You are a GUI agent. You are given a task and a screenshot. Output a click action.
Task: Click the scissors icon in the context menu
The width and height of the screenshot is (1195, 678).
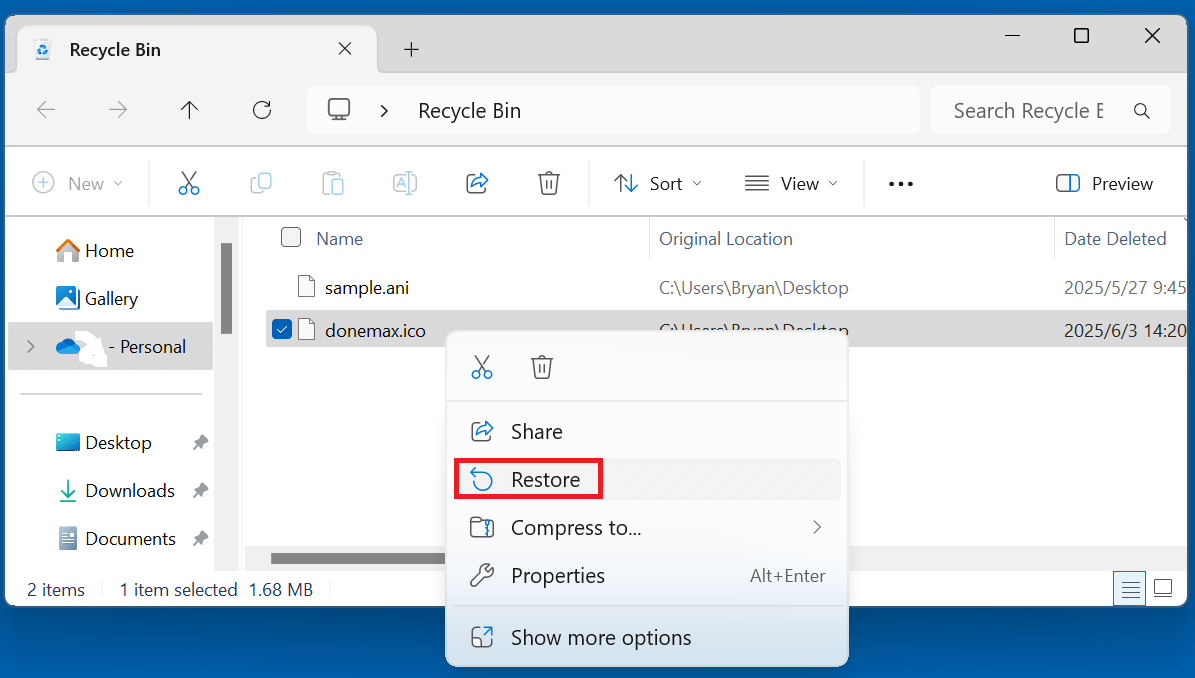point(482,367)
